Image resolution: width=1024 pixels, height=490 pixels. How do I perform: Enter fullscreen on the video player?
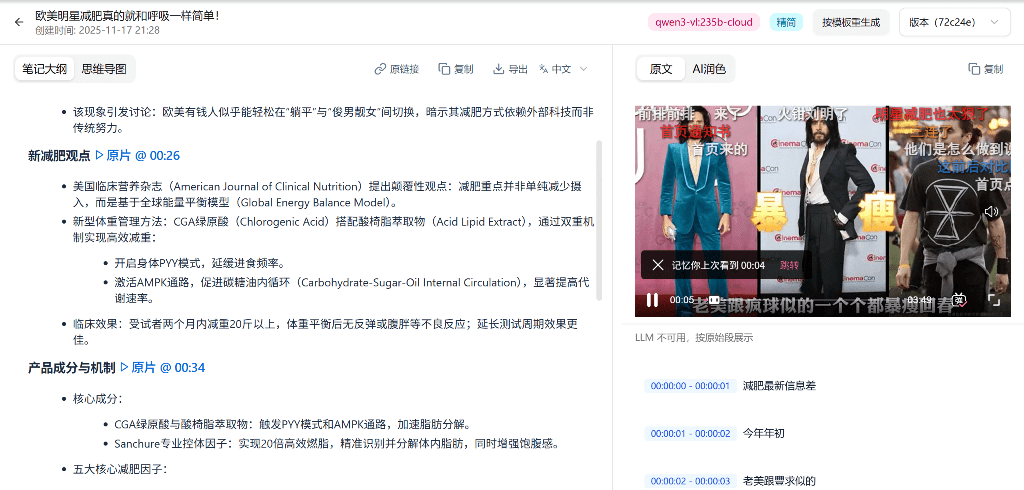(994, 299)
